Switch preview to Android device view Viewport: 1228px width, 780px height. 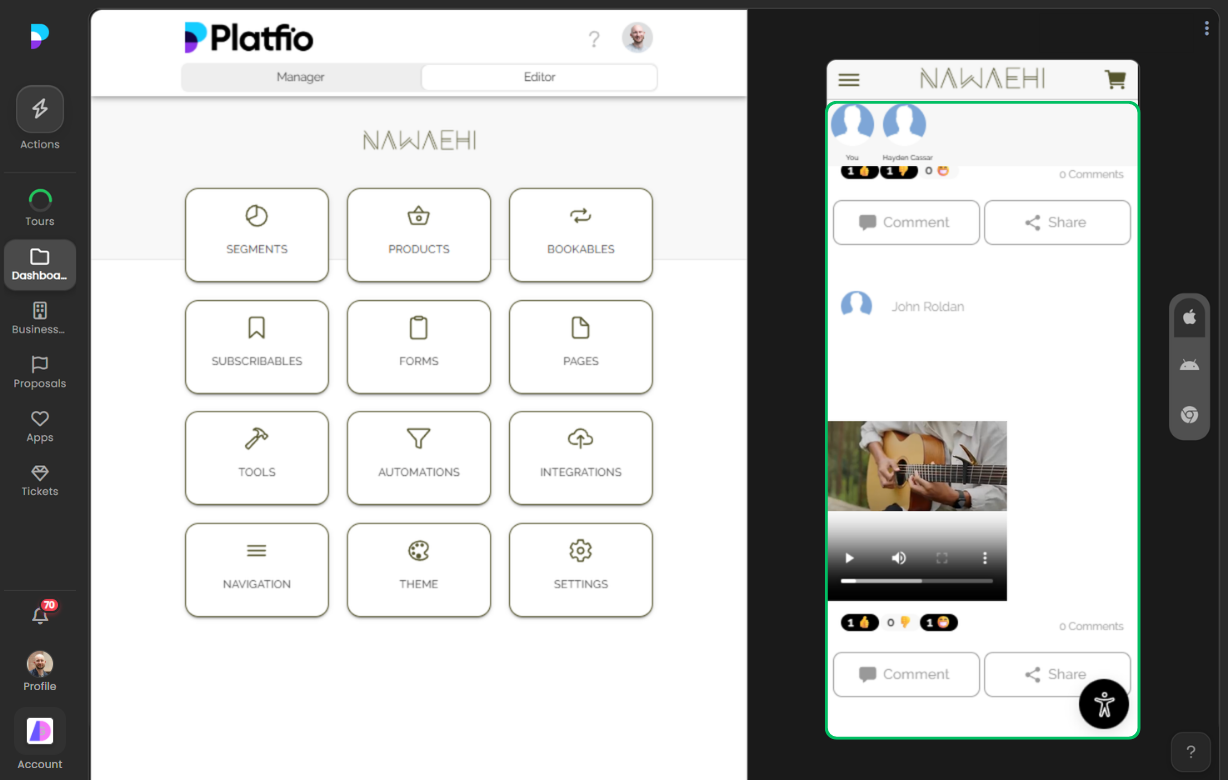point(1189,364)
